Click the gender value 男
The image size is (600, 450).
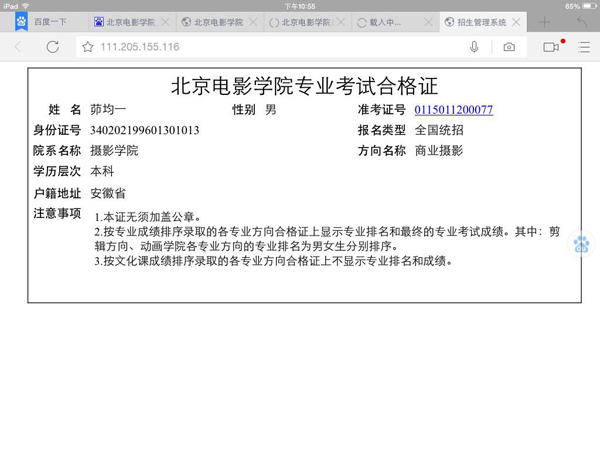tap(271, 110)
